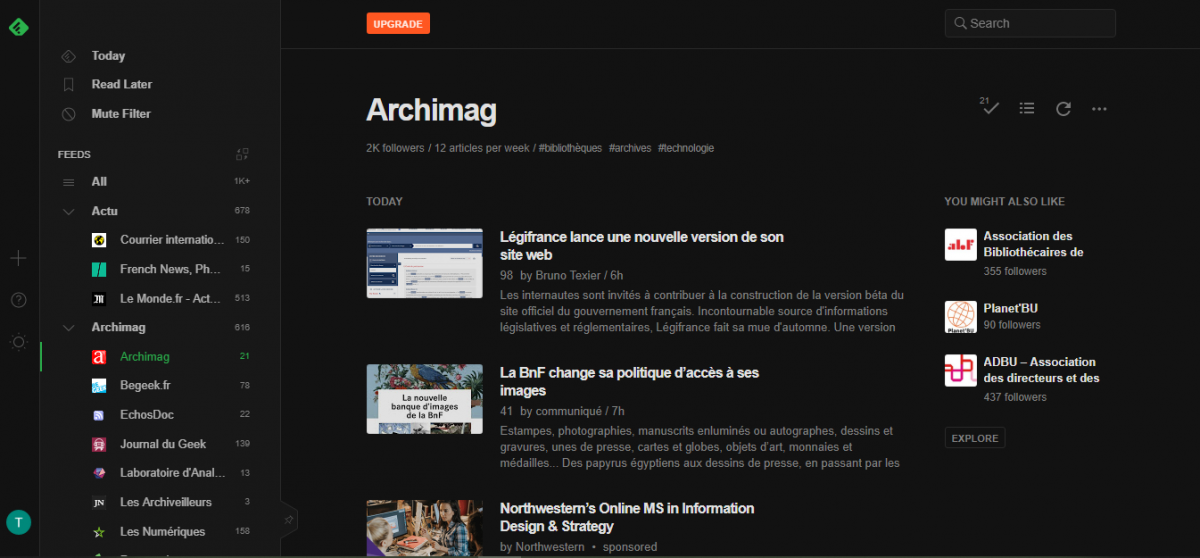The height and width of the screenshot is (558, 1200).
Task: Open Begeek.fr feed
Action: [145, 385]
